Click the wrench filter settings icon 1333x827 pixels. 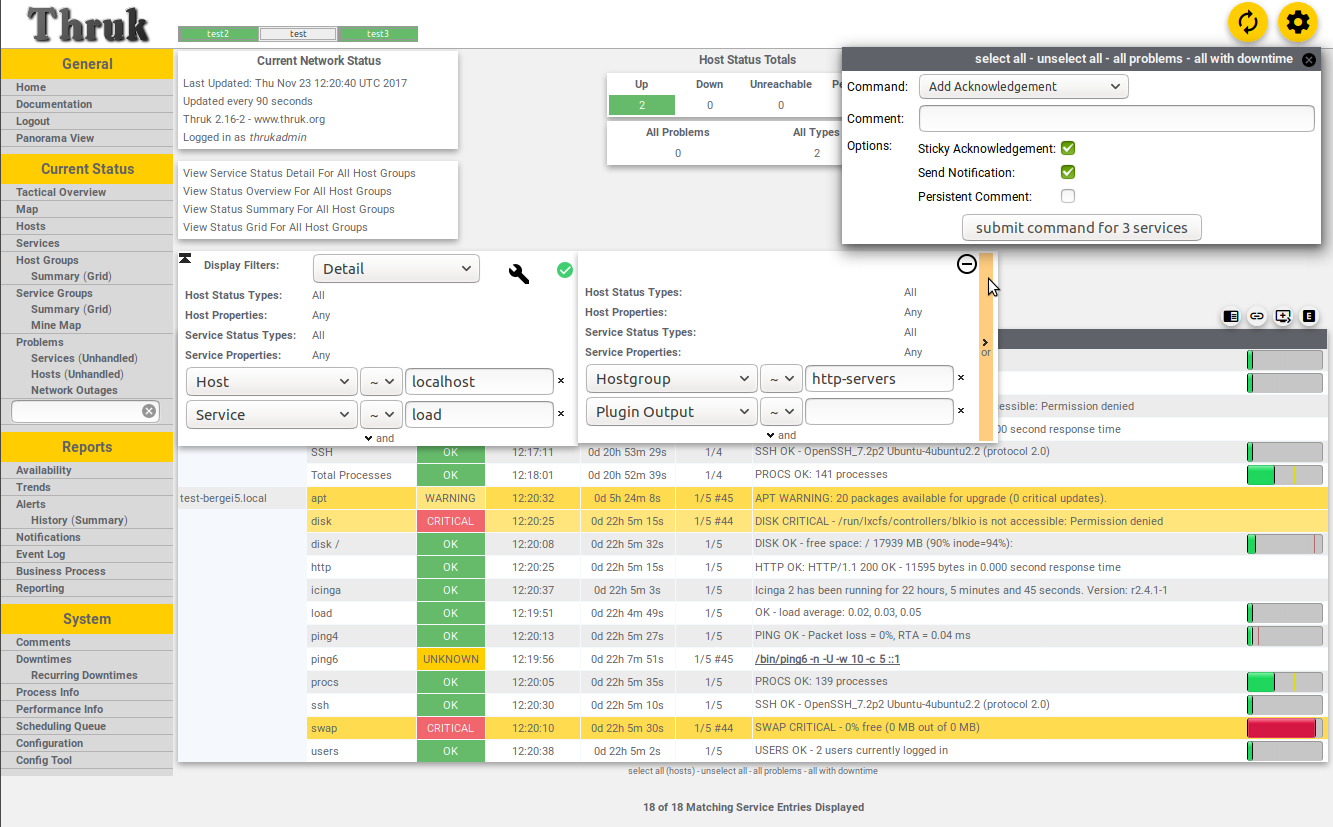pos(519,274)
